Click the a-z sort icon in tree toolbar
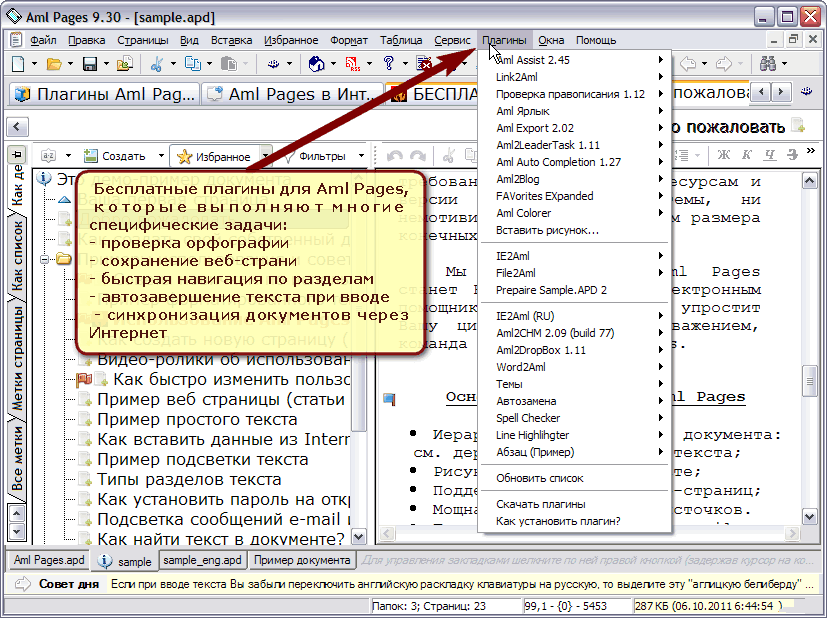This screenshot has height=618, width=827. (x=49, y=156)
